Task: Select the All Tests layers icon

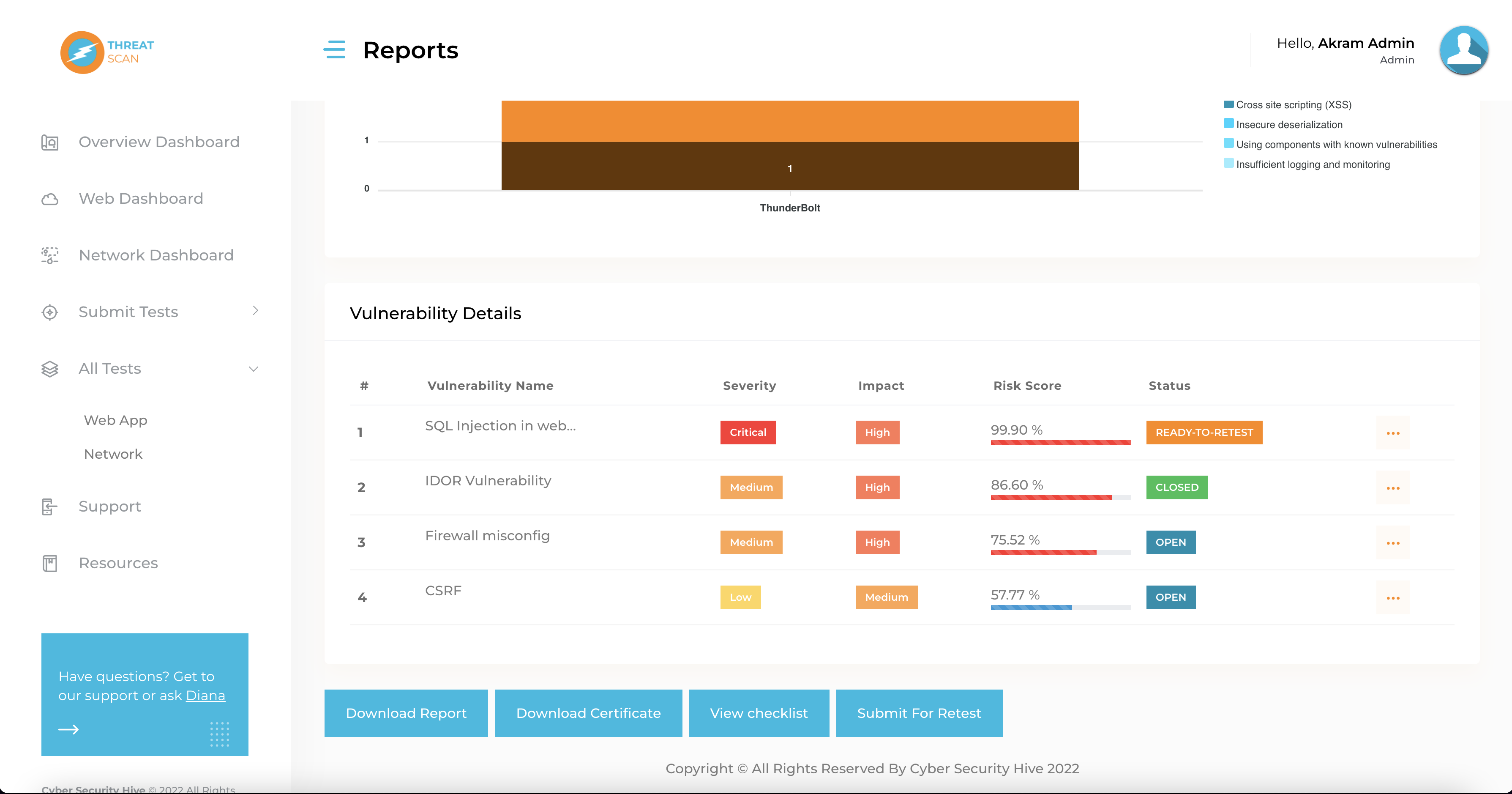Action: [x=50, y=369]
